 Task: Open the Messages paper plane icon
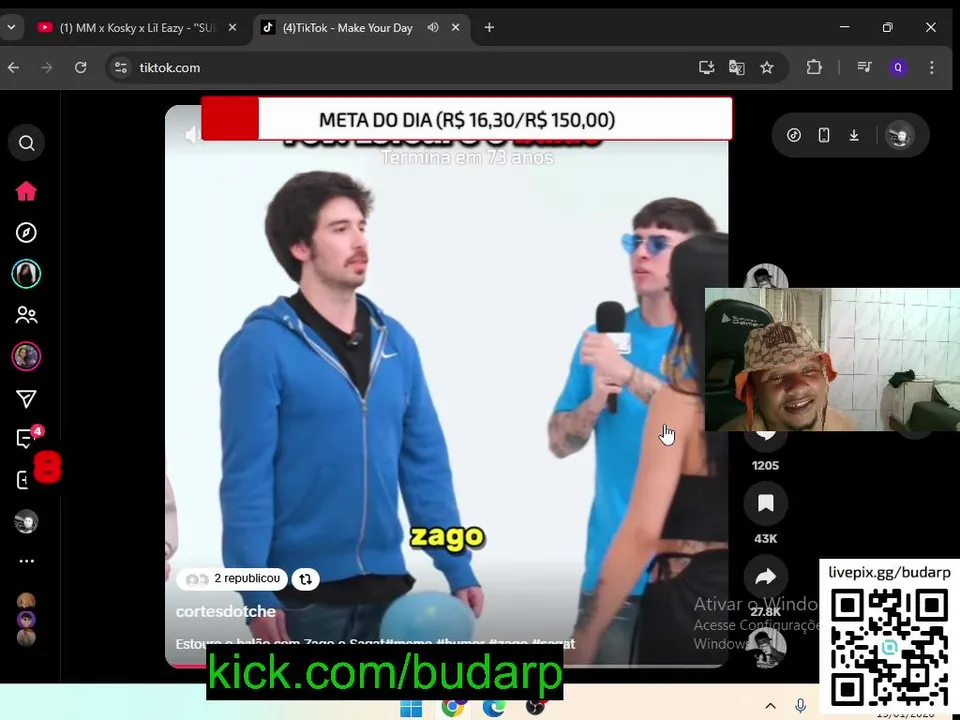click(x=26, y=399)
